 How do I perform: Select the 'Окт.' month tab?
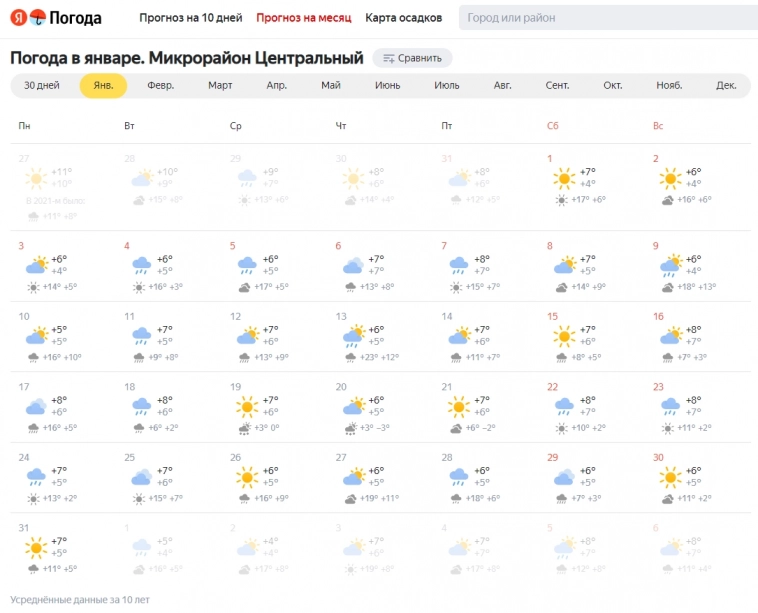pyautogui.click(x=612, y=86)
